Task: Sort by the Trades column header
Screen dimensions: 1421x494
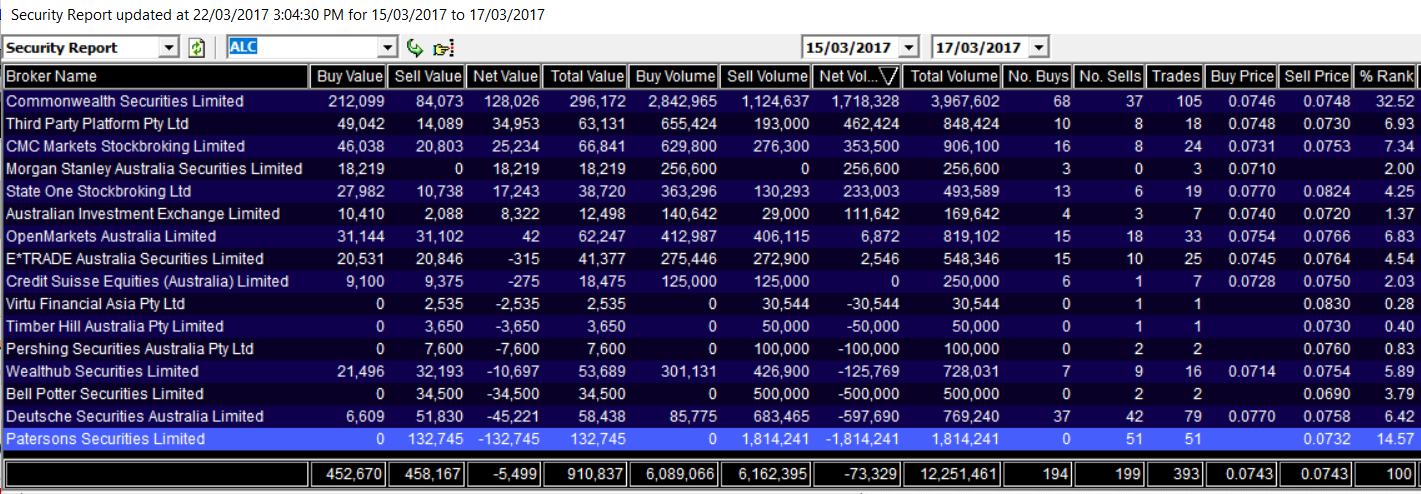Action: [x=1176, y=76]
